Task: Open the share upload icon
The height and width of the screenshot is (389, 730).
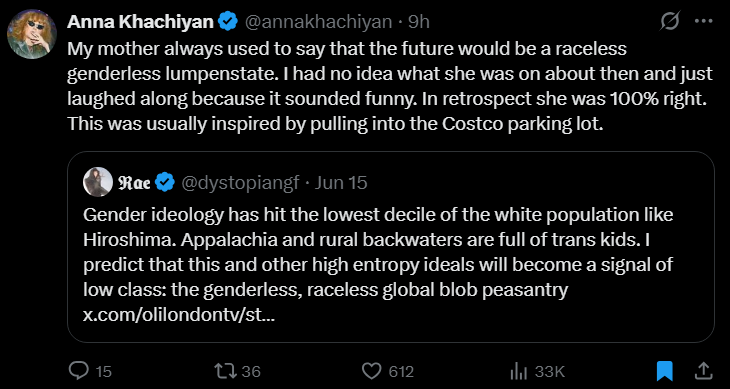Action: (703, 371)
